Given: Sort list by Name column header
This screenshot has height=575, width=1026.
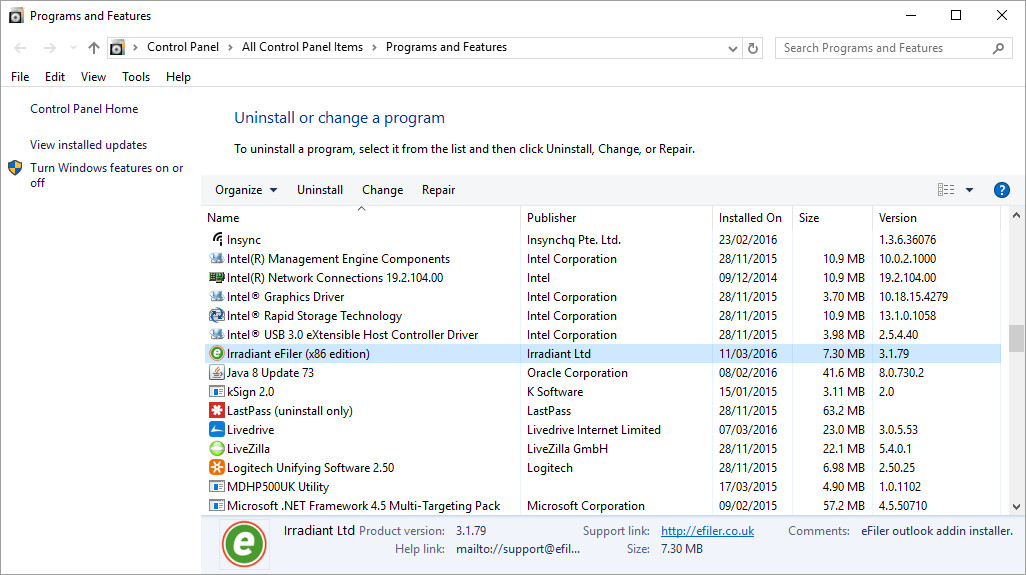Looking at the screenshot, I should point(362,218).
